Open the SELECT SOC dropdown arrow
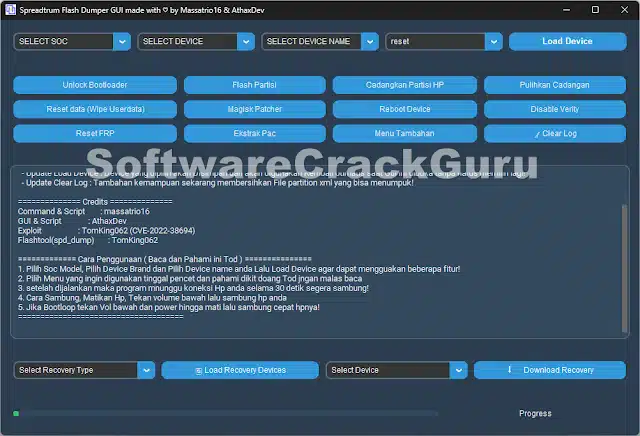 click(x=122, y=42)
